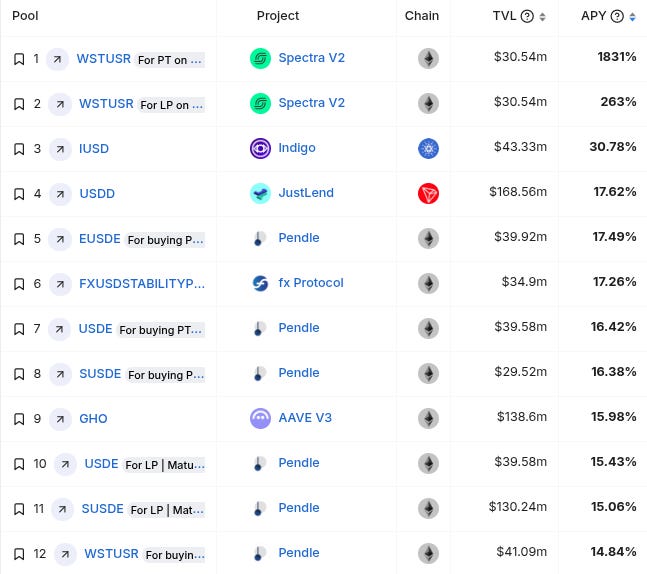Click the $168.56m TVL value

[x=518, y=191]
